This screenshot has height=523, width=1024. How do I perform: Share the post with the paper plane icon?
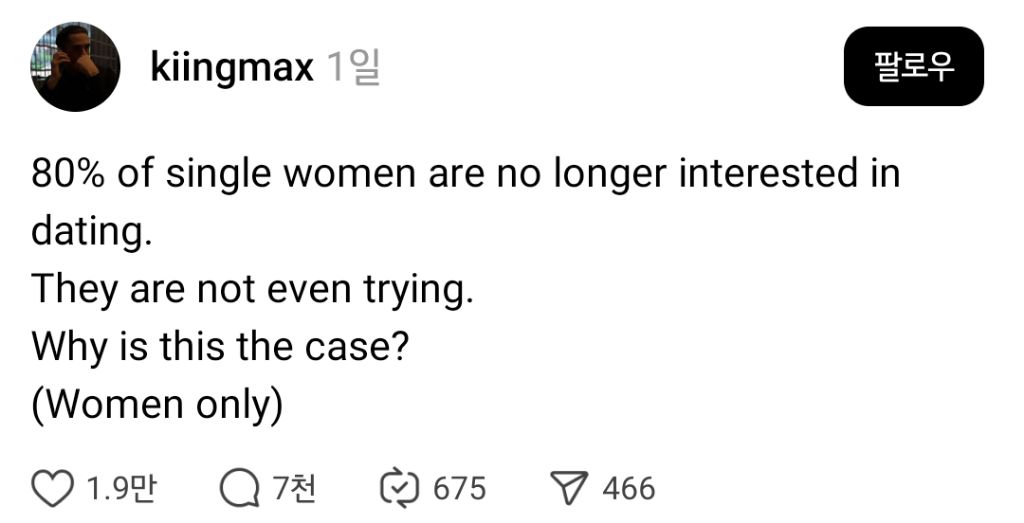coord(569,488)
